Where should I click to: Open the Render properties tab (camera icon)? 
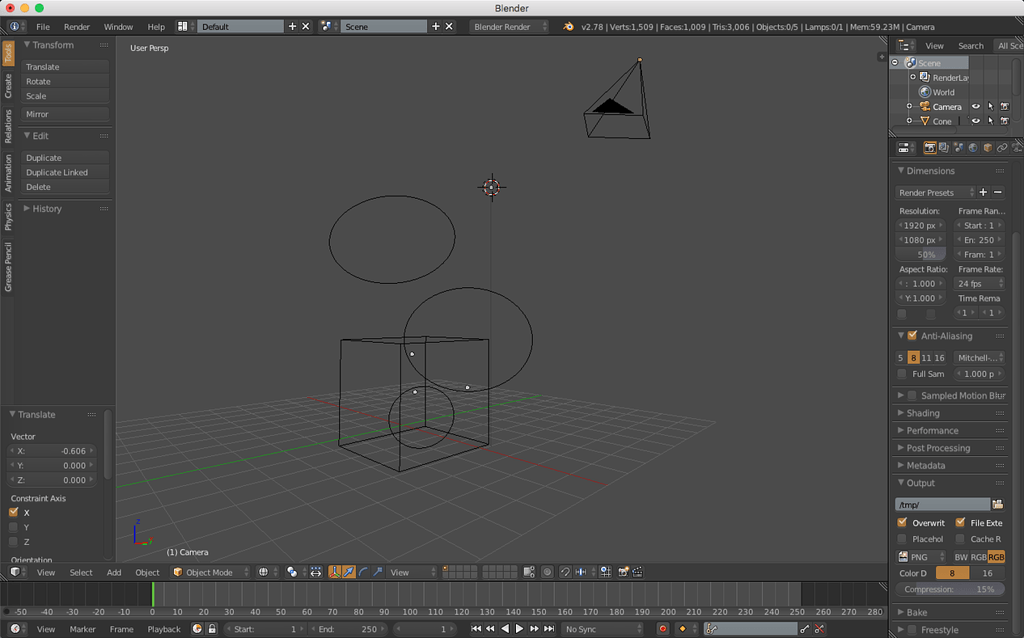coord(930,147)
